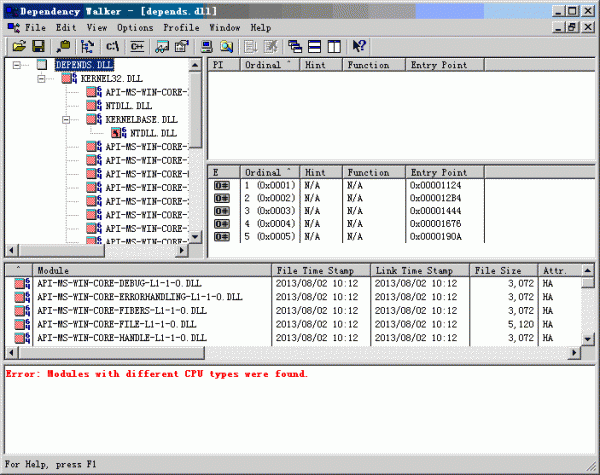Click the KERNEL32.DLL module icon
Screen dimensions: 600x475
[69, 78]
